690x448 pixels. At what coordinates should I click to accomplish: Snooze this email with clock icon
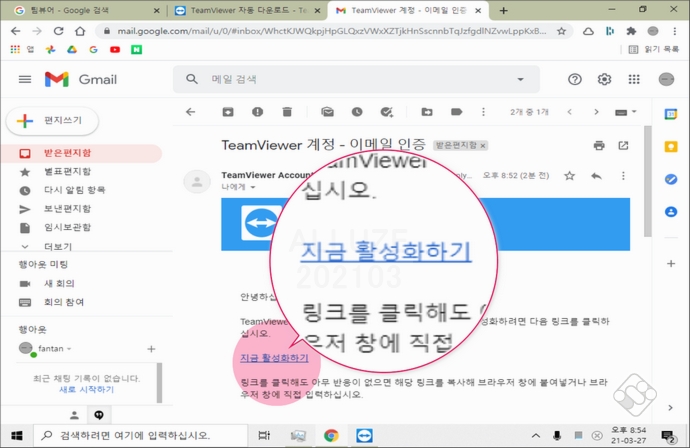(357, 112)
